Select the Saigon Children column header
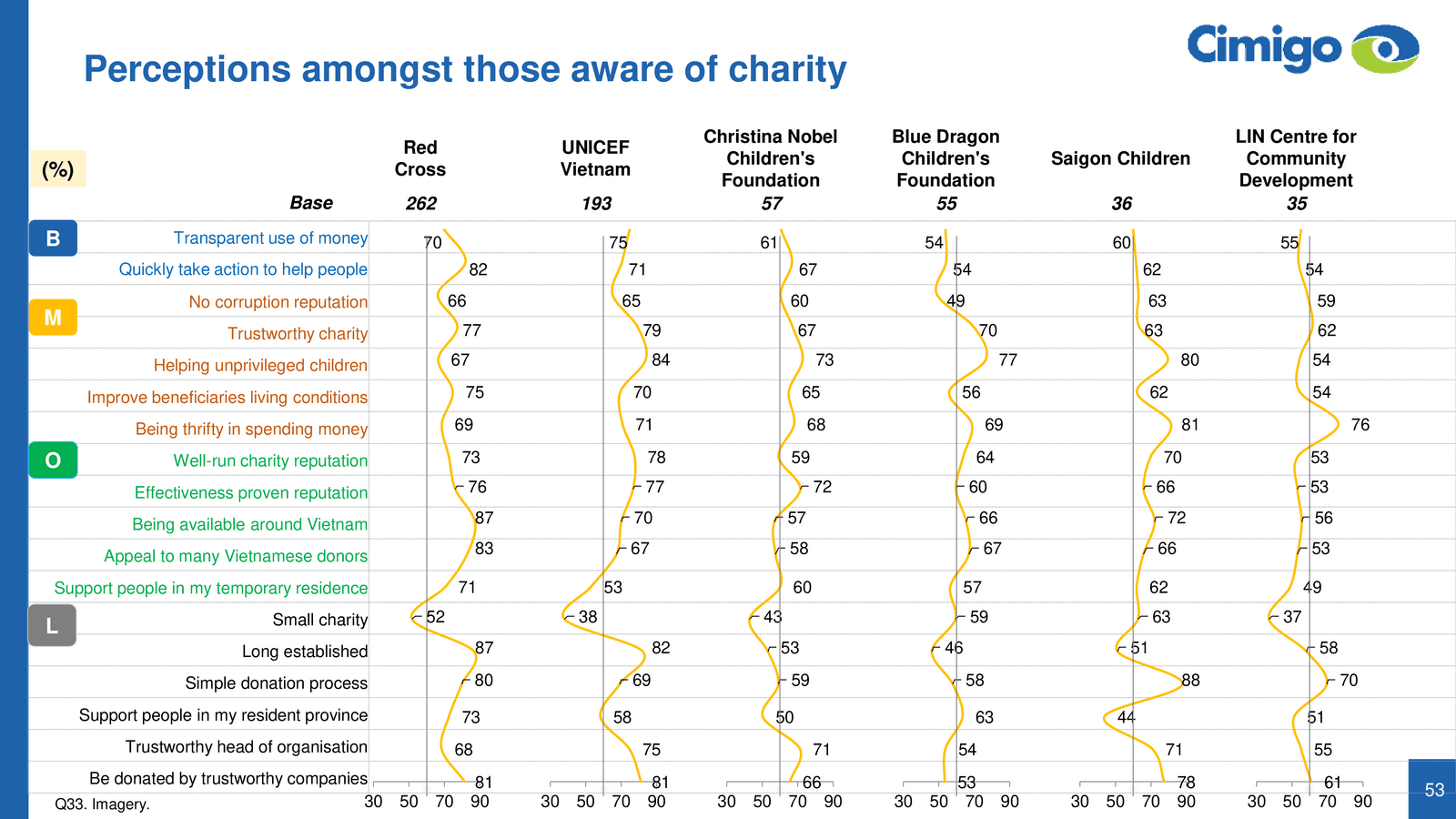The height and width of the screenshot is (819, 1456). (x=1120, y=158)
